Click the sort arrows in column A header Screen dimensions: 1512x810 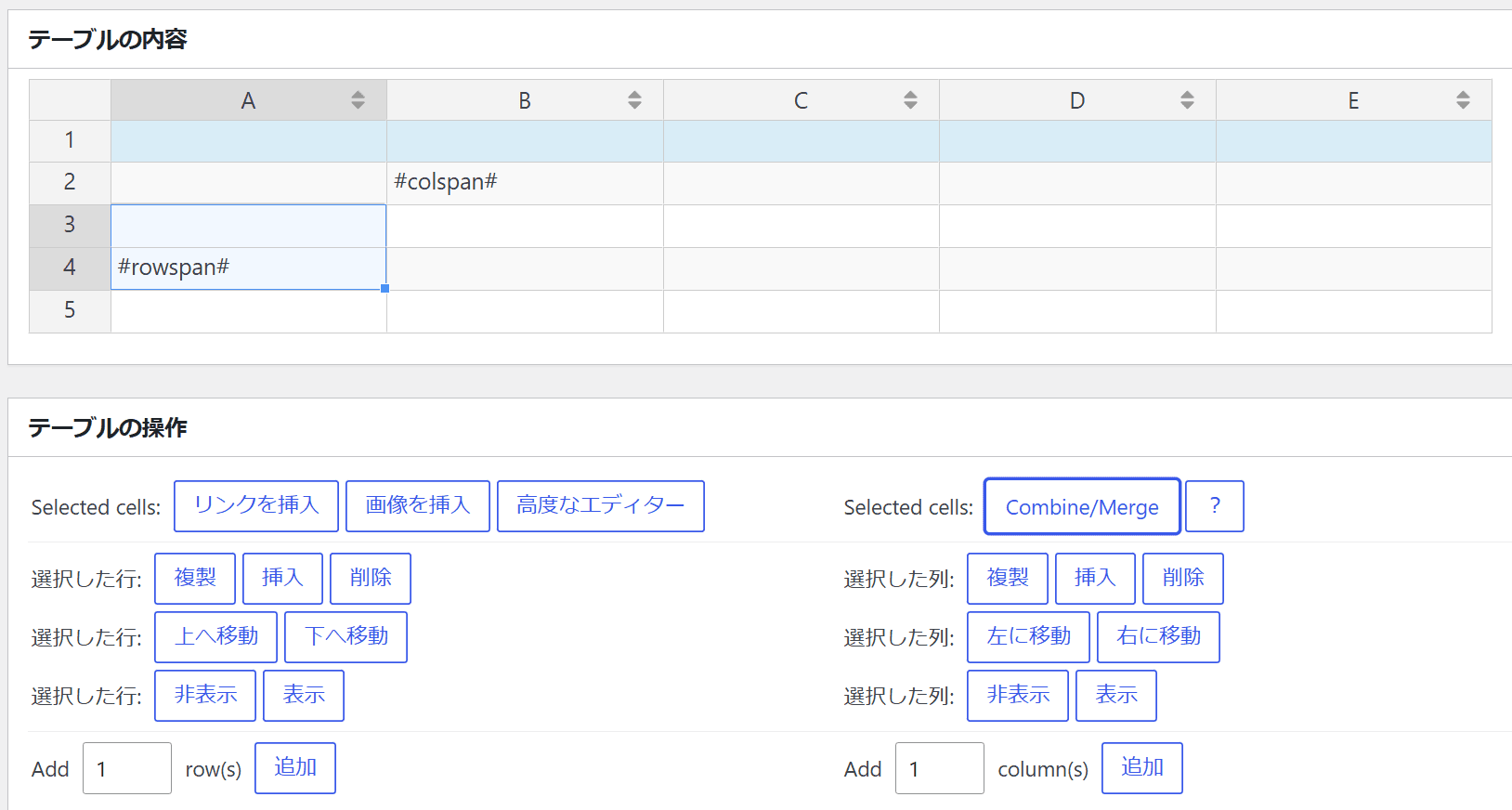point(358,100)
